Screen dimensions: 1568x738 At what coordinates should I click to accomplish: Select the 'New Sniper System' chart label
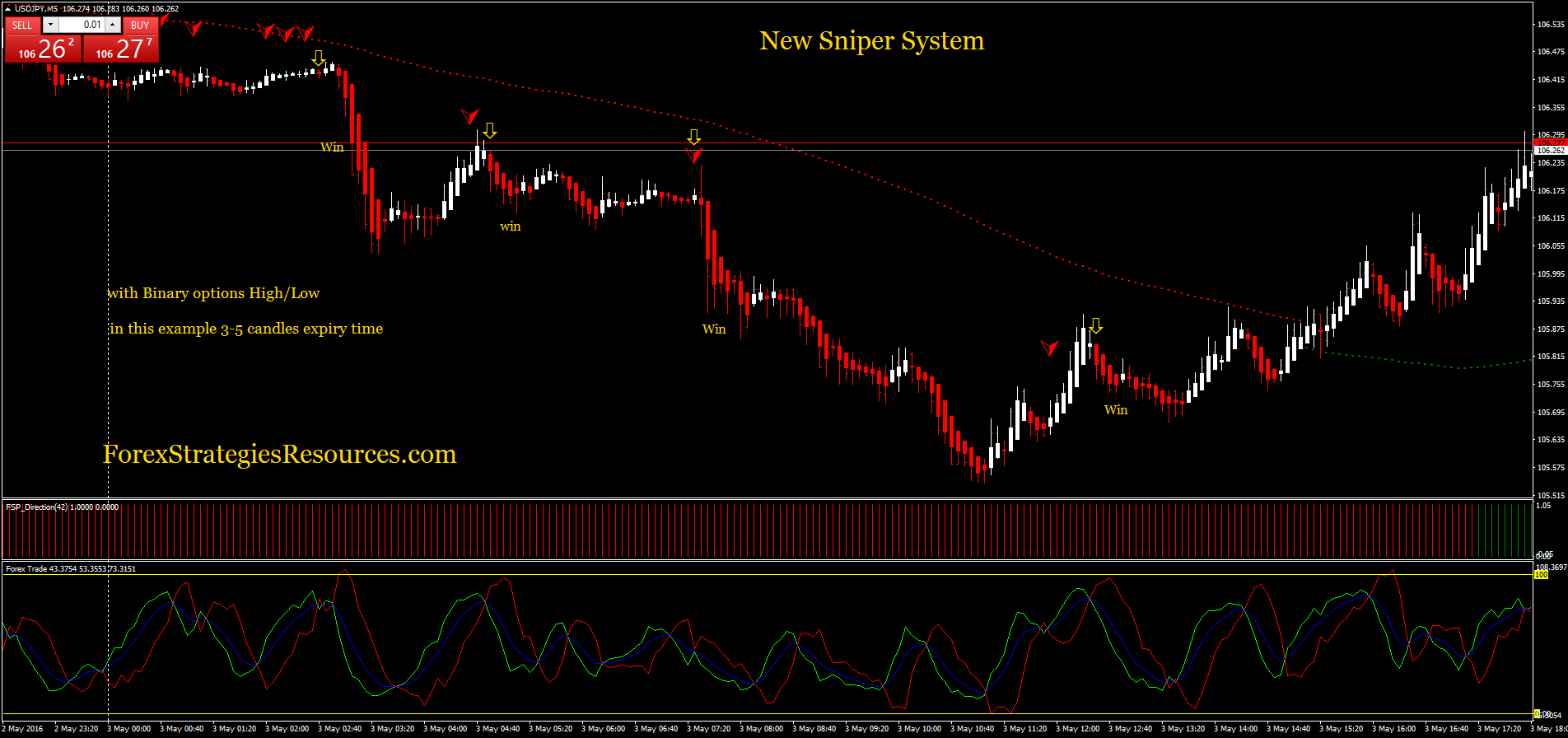(x=871, y=40)
